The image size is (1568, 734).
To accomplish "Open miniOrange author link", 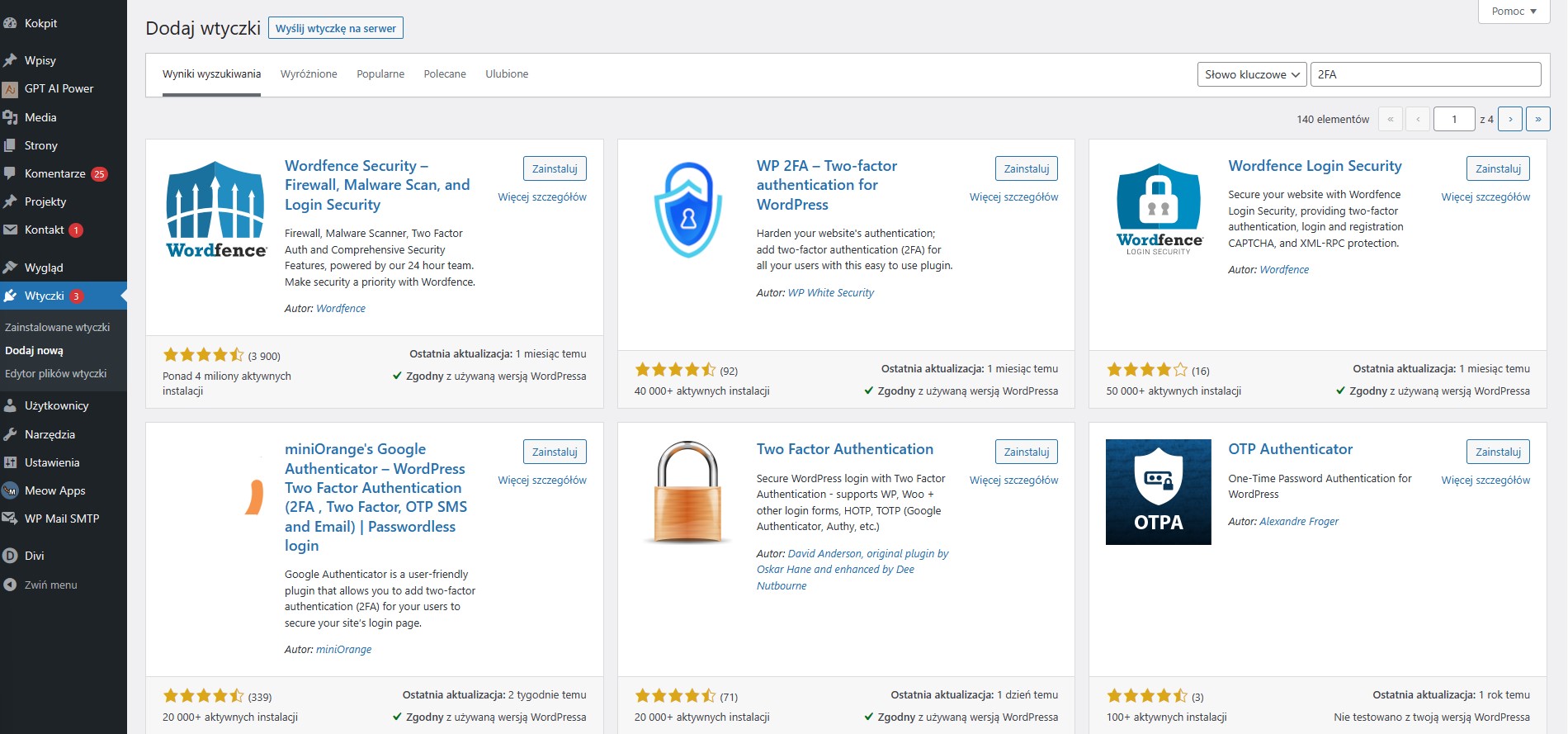I will tap(343, 649).
